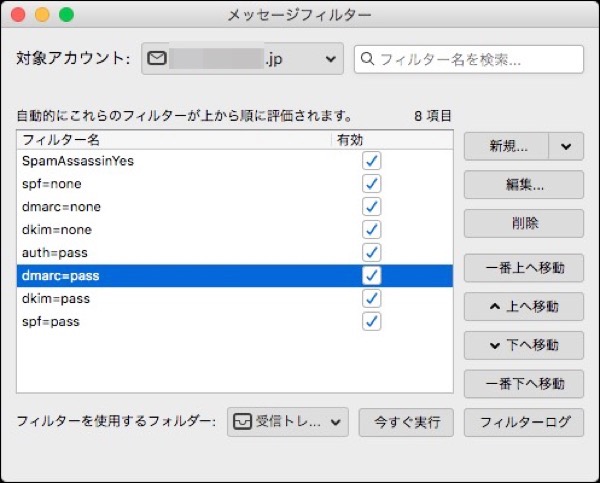Uncheck the spf=none filter checkbox
Viewport: 600px width, 483px height.
(x=372, y=184)
